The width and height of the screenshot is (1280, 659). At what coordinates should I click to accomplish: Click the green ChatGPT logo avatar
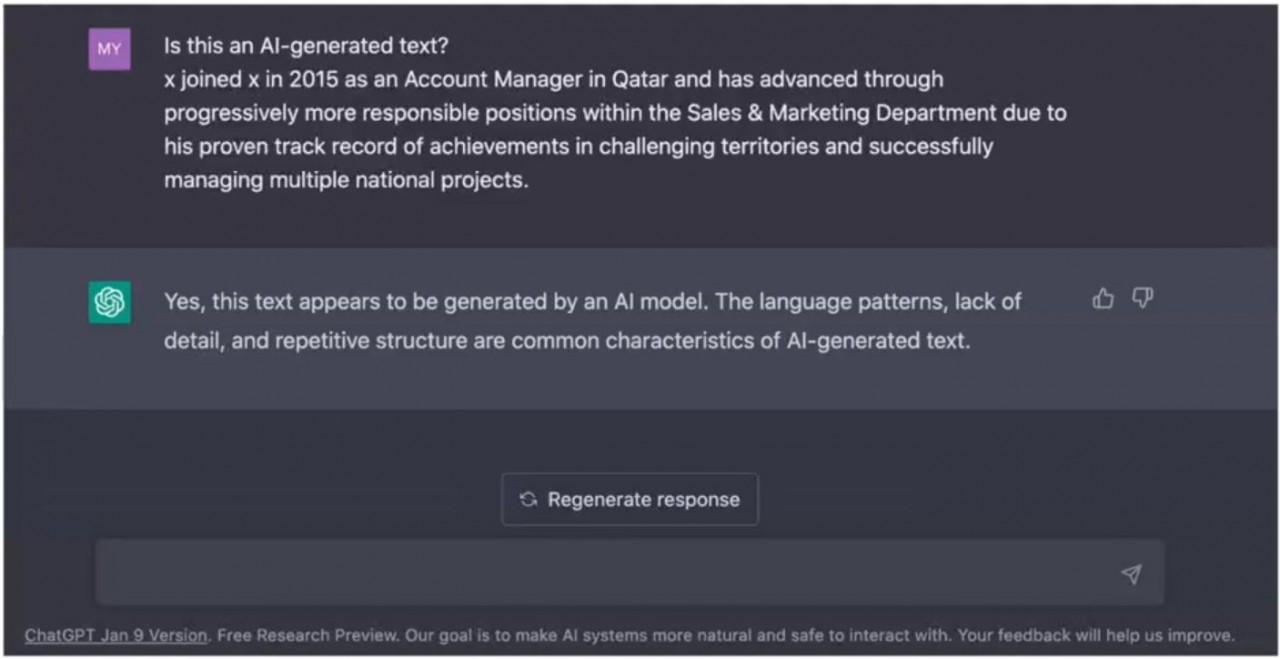click(109, 302)
